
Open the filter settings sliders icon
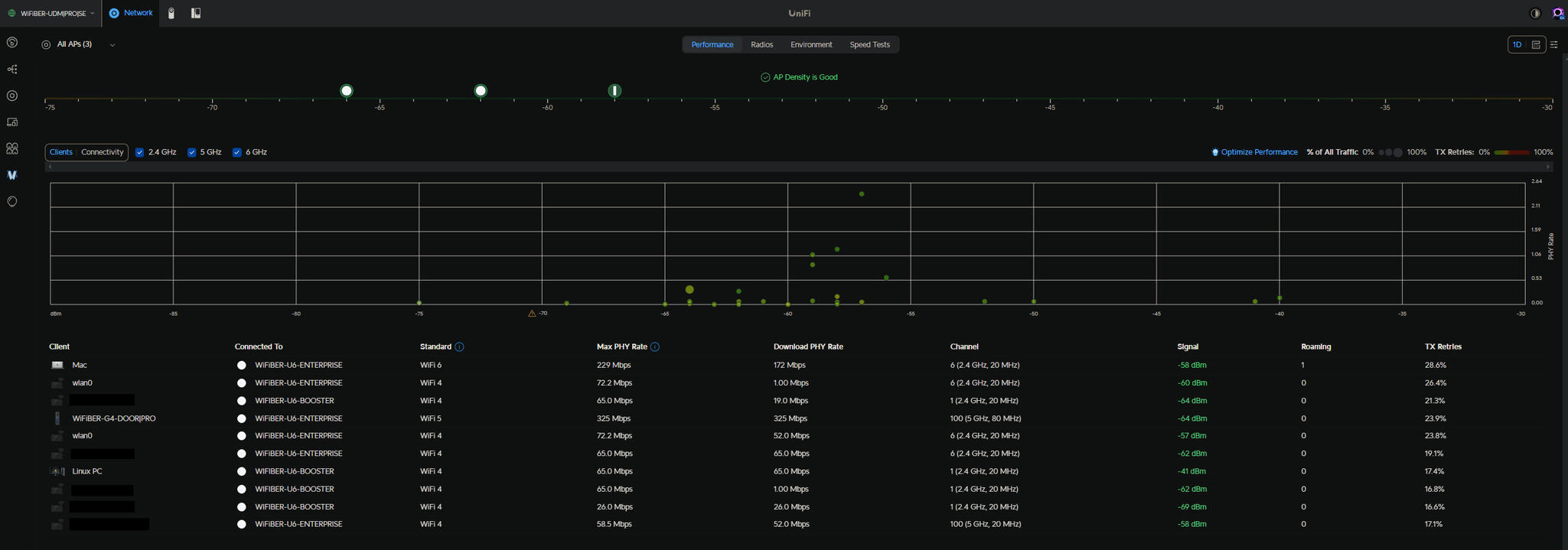pos(1553,45)
